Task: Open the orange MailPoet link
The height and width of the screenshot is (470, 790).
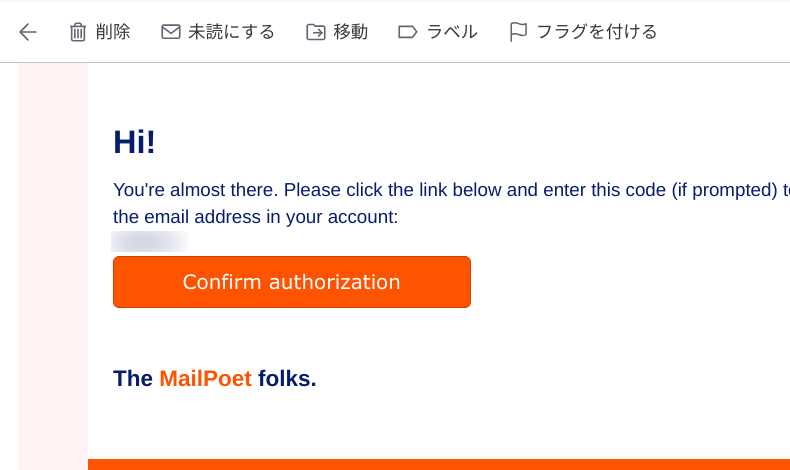Action: pos(206,378)
